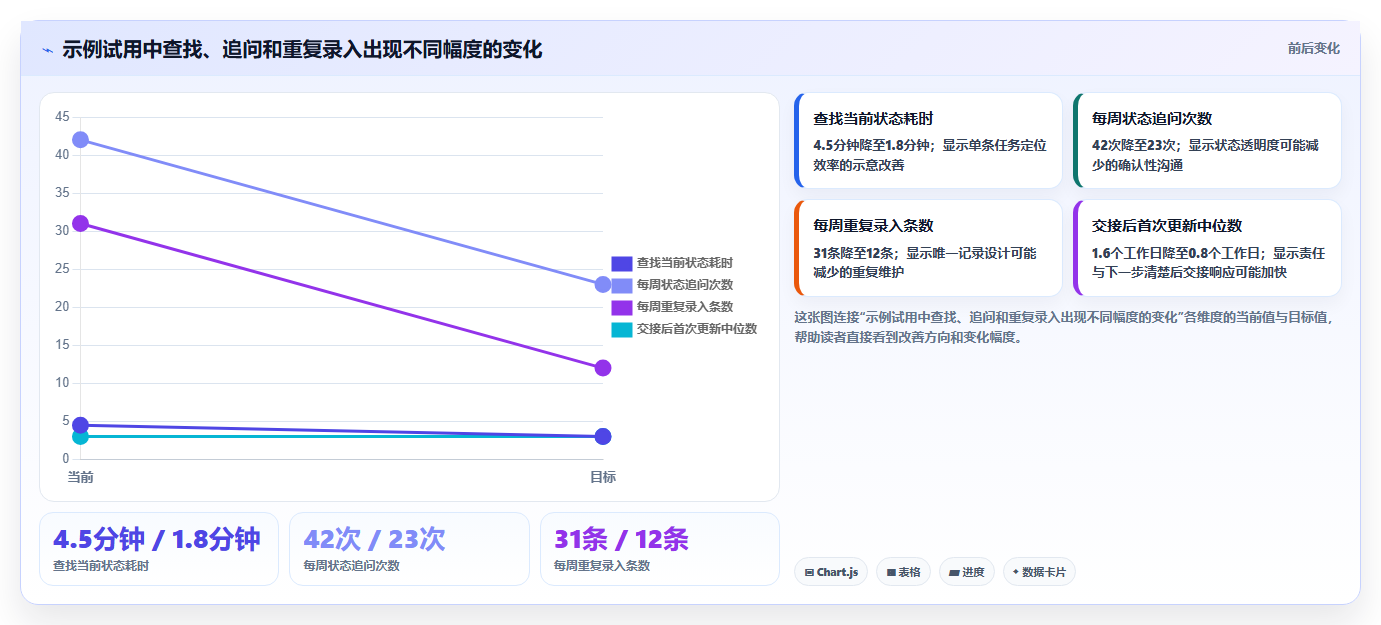Click the 45 y-axis tick label

pyautogui.click(x=62, y=117)
